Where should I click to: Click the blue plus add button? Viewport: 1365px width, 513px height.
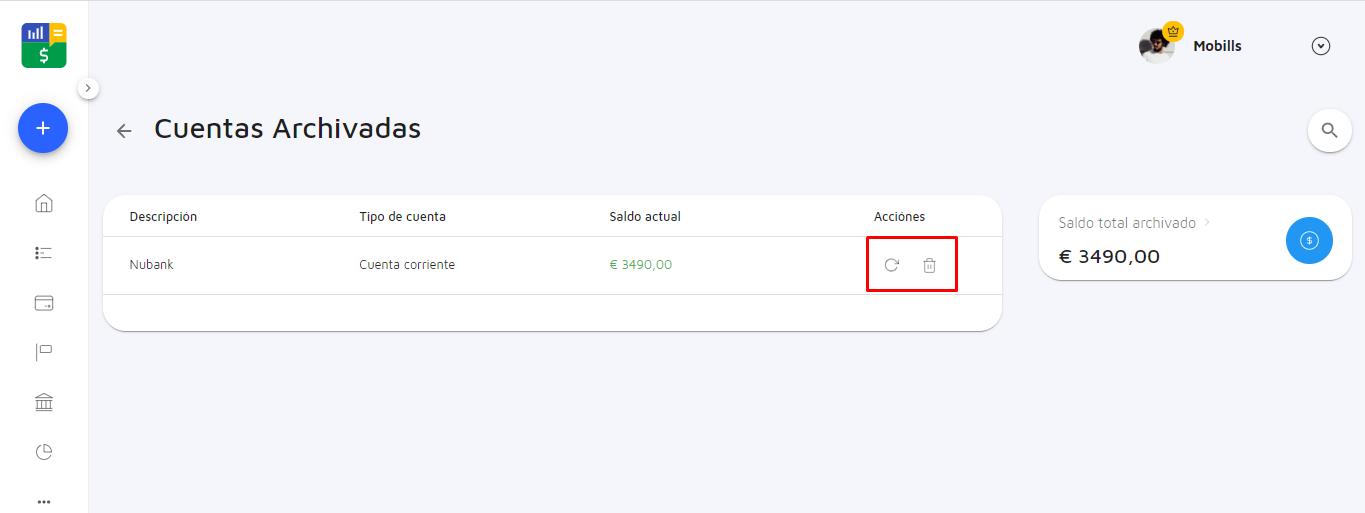click(43, 128)
